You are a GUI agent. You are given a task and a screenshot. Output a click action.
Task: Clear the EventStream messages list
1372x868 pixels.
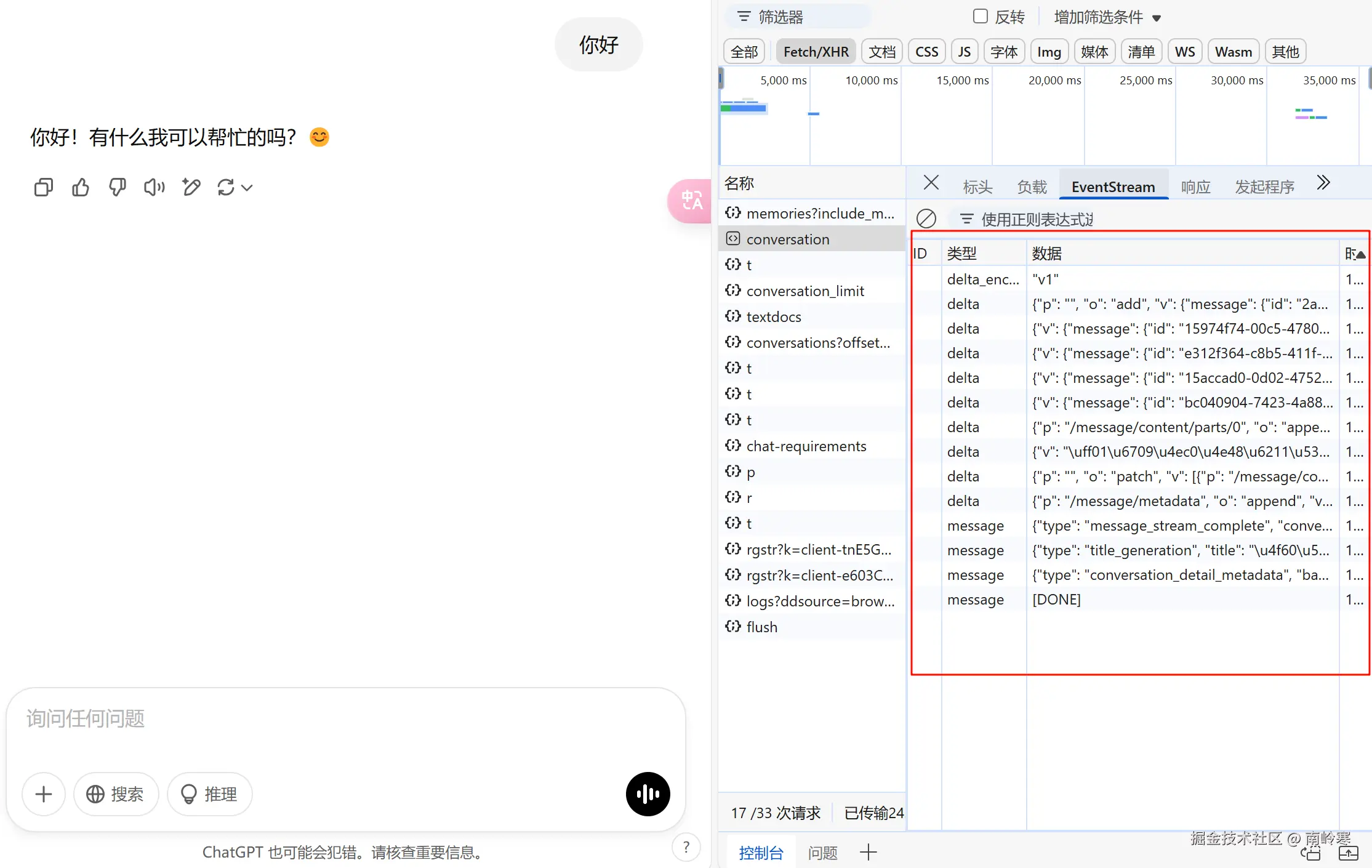926,219
